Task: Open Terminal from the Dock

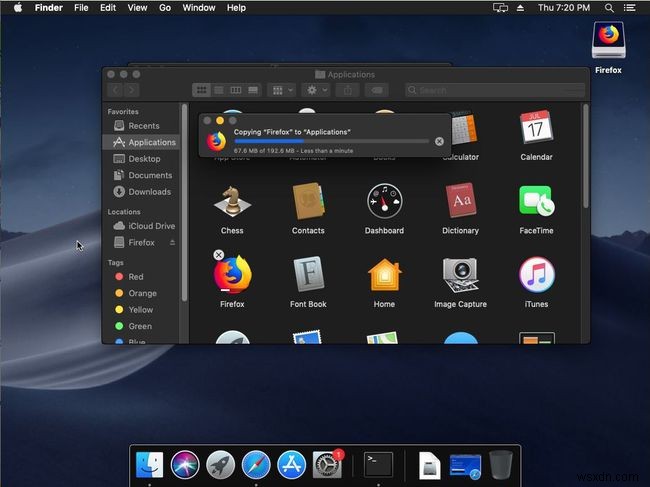Action: [378, 464]
